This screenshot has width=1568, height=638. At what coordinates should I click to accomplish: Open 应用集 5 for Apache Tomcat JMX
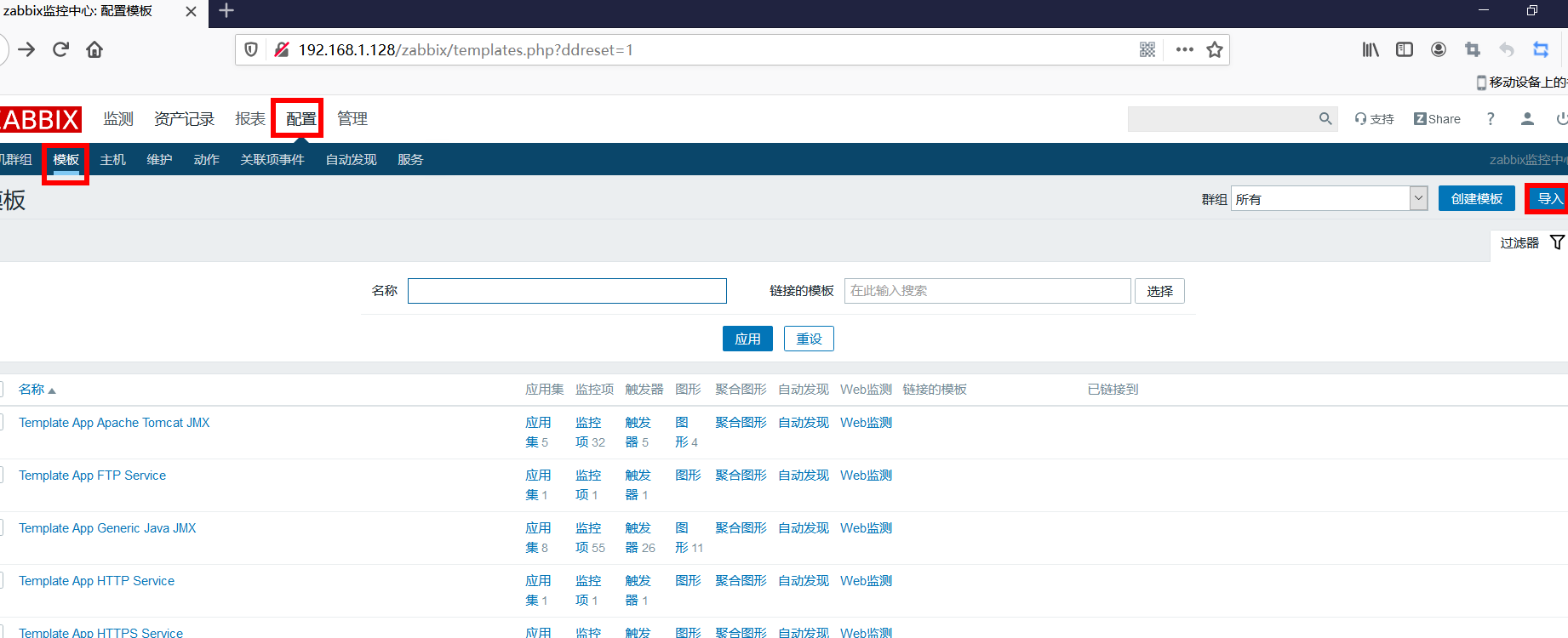point(538,432)
